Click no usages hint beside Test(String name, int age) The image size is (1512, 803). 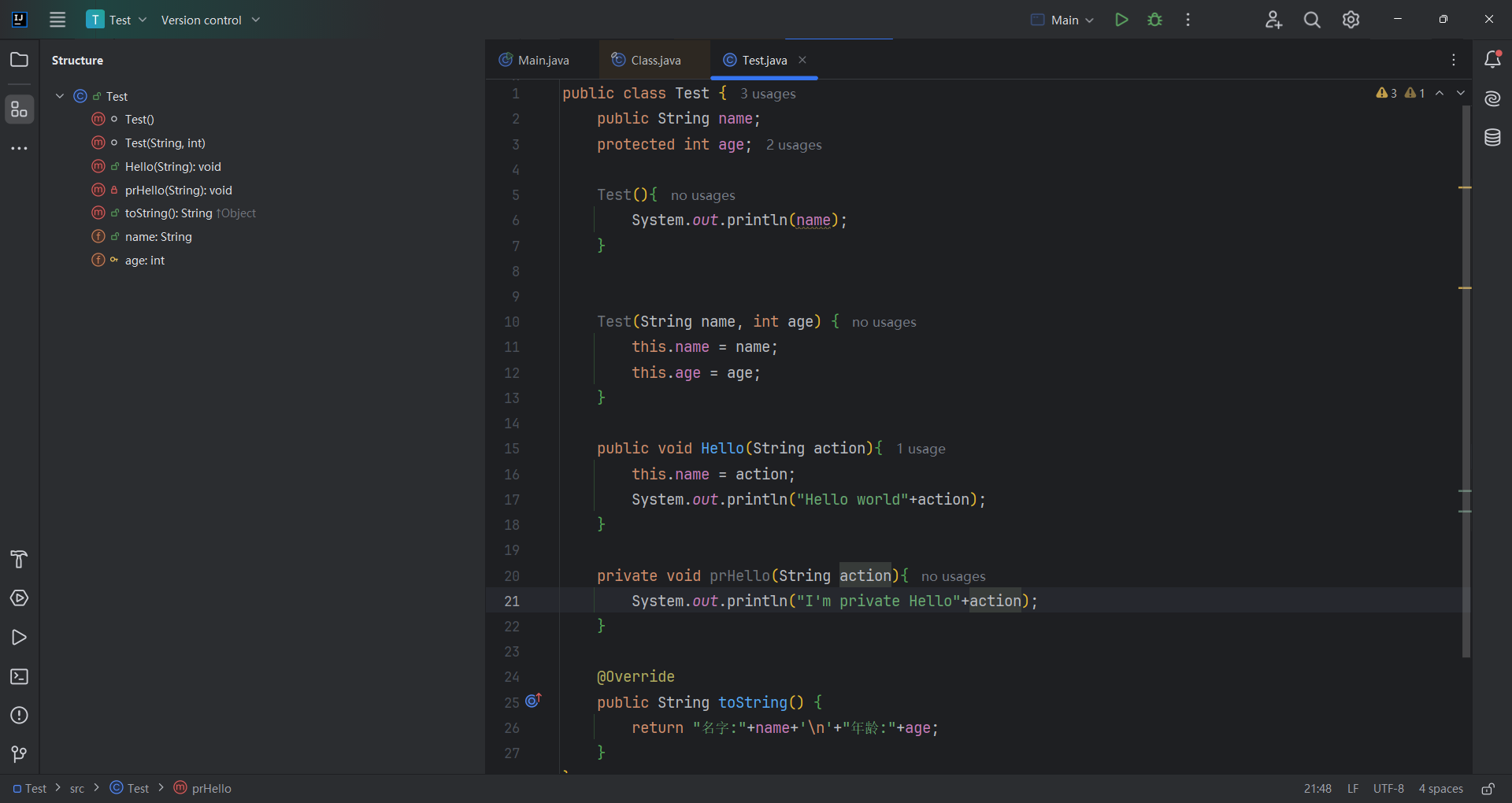click(884, 322)
